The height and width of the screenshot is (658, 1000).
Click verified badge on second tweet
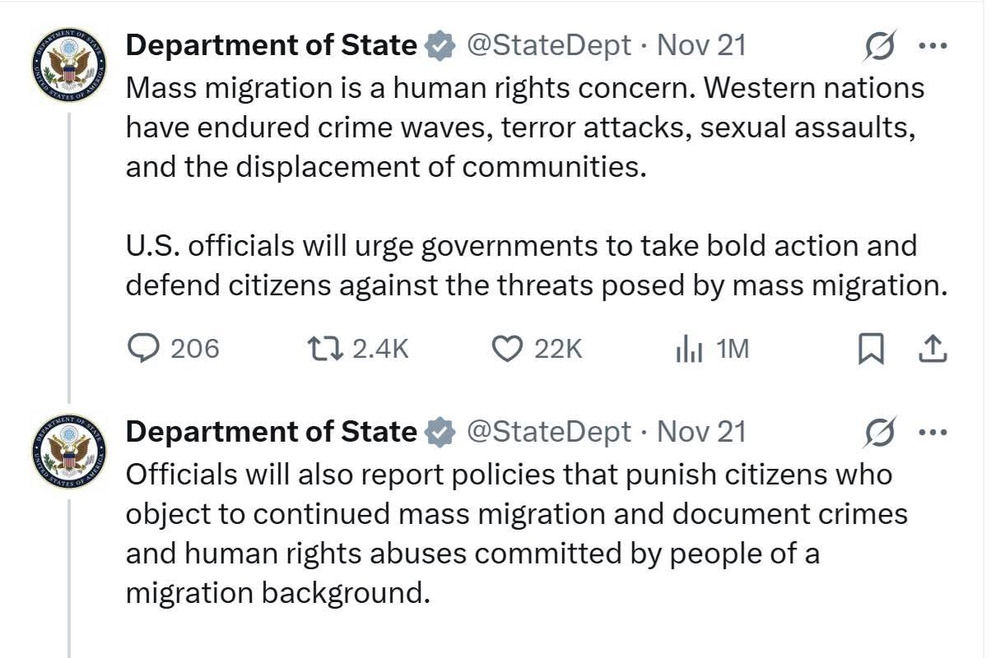(x=438, y=432)
